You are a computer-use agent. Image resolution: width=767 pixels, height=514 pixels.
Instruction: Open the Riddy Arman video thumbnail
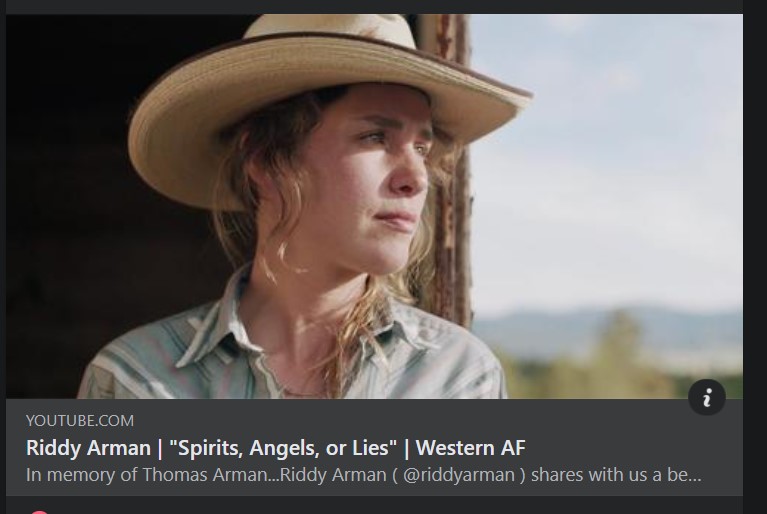click(x=374, y=206)
